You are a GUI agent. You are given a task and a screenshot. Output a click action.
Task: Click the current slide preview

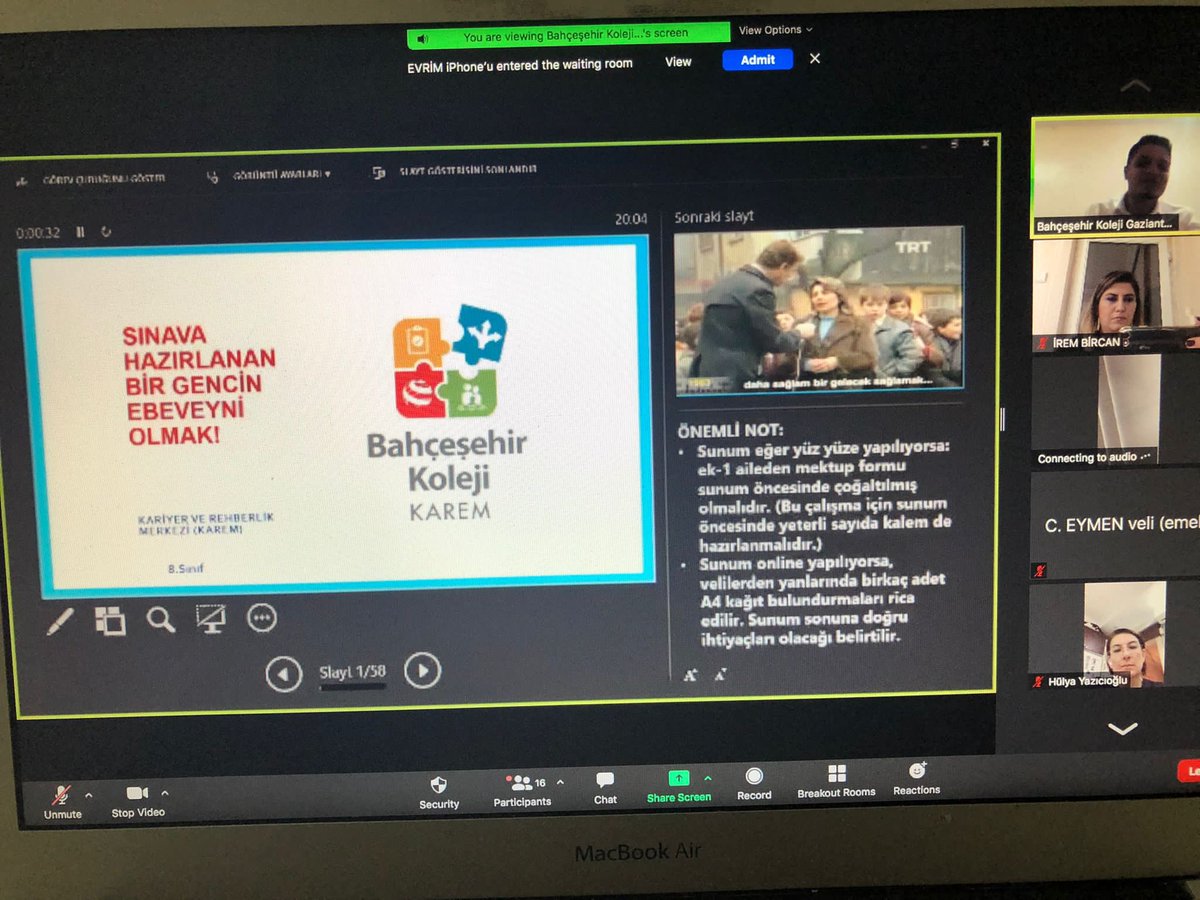tap(335, 415)
